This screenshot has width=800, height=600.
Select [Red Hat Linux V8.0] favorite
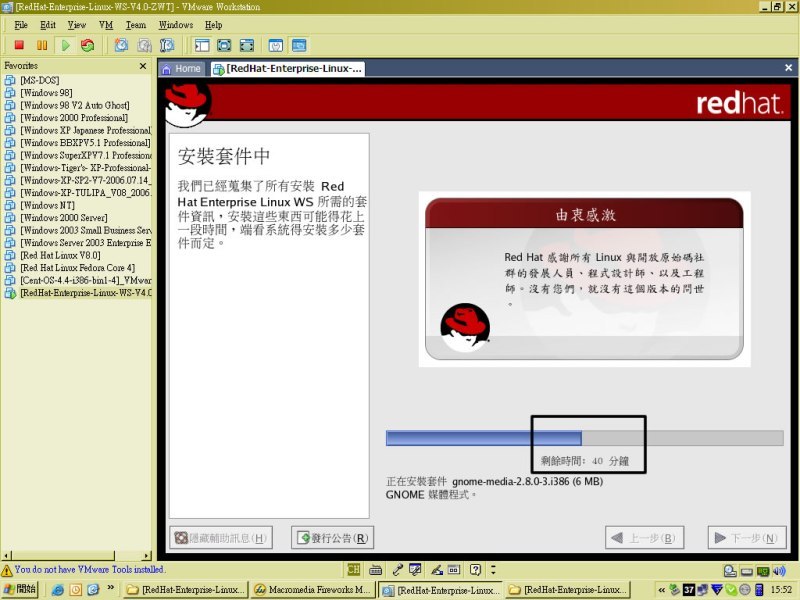pos(60,255)
